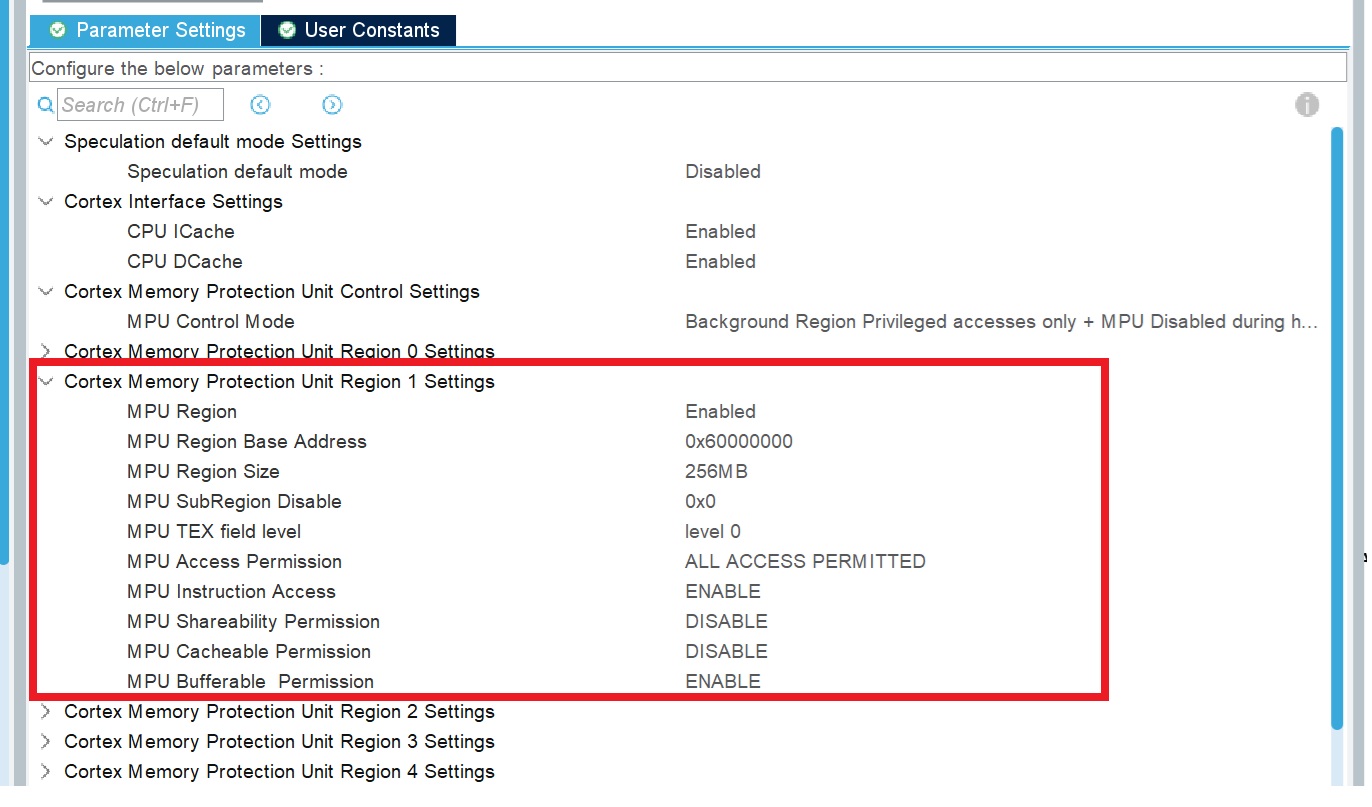This screenshot has height=807, width=1372.
Task: Change MPU Region Enabled value
Action: [720, 411]
